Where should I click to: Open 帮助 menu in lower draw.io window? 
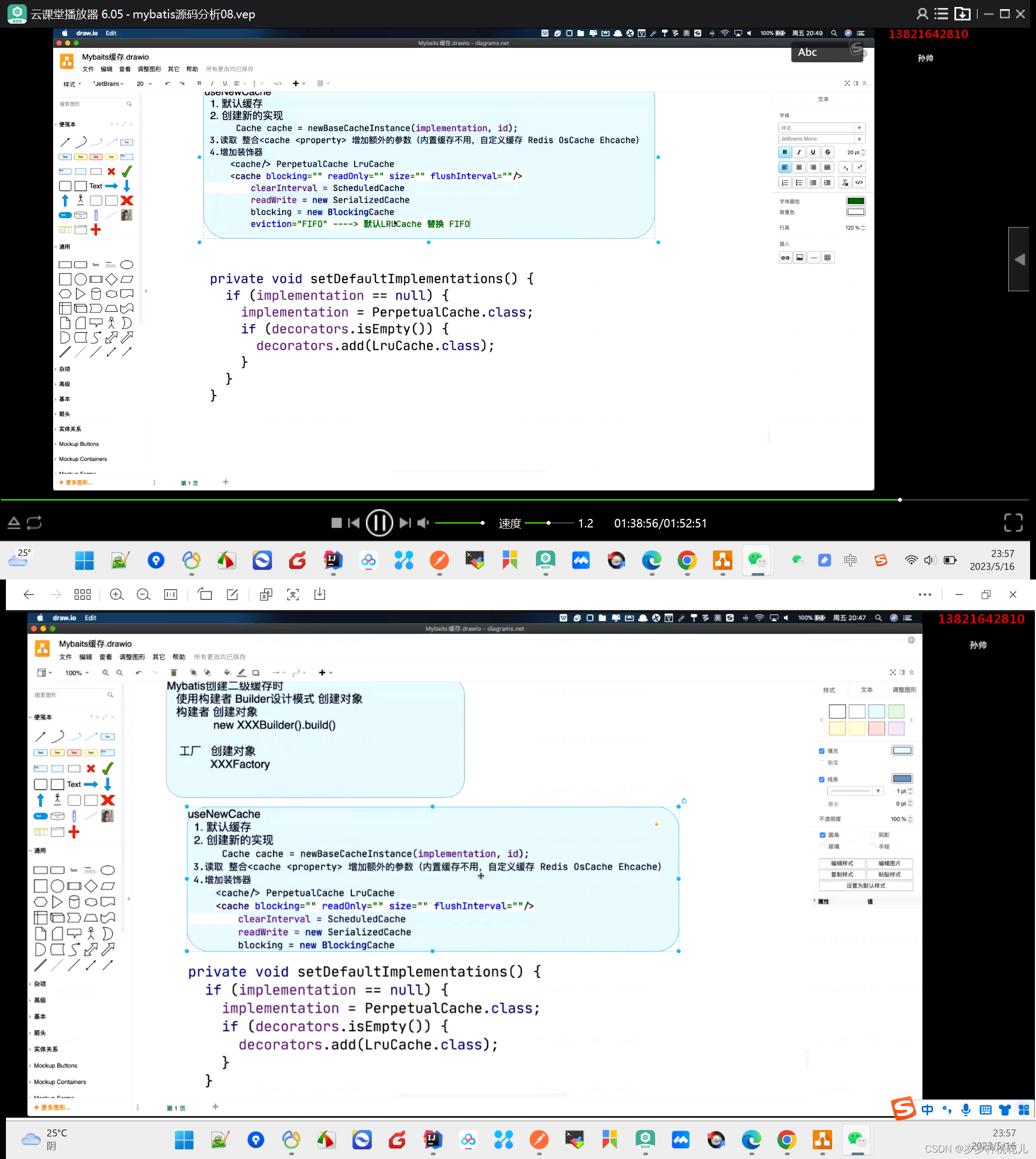point(179,657)
